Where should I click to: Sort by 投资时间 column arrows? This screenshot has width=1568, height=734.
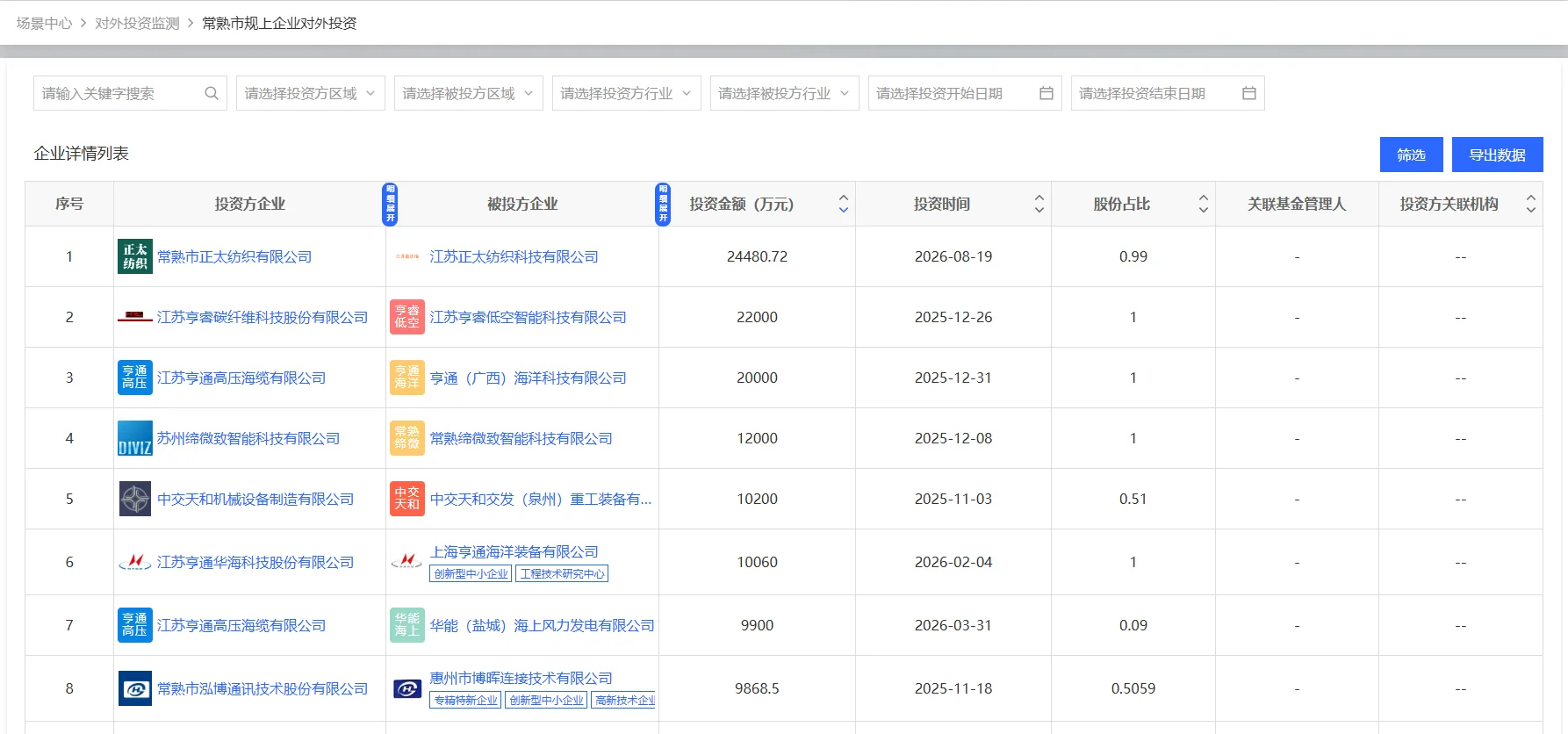[1039, 204]
